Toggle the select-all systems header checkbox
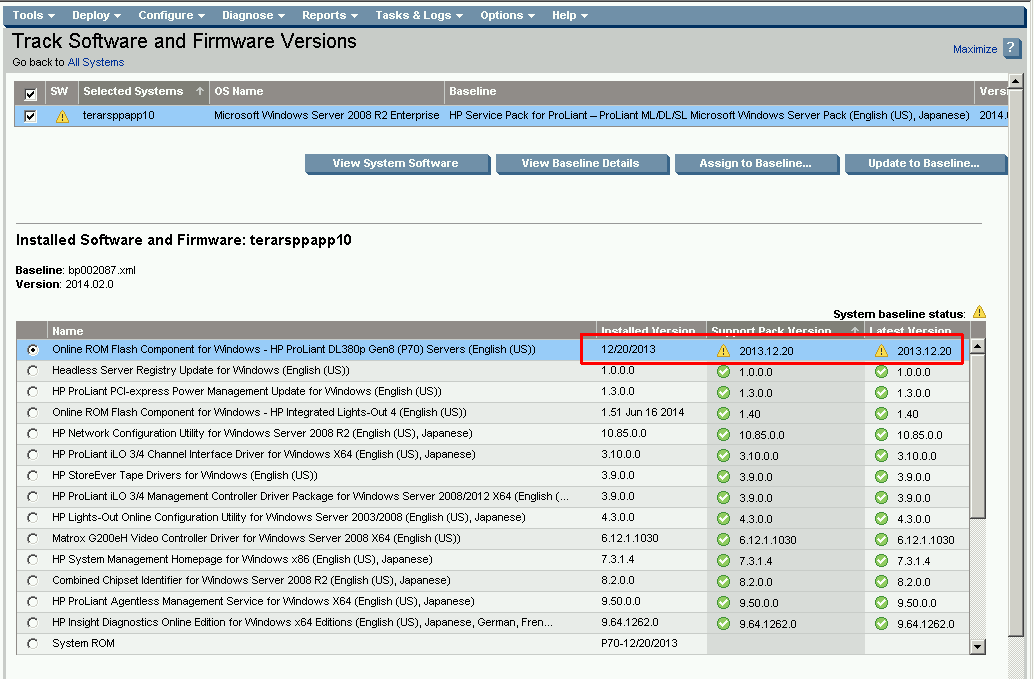1034x679 pixels. click(30, 94)
